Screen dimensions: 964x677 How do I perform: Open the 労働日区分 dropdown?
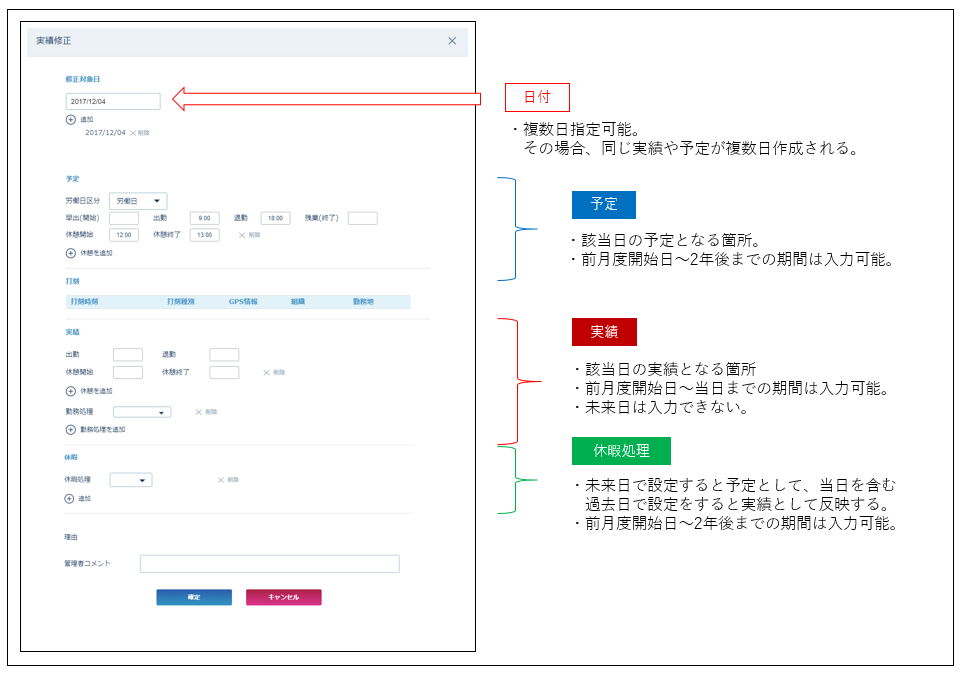click(138, 201)
